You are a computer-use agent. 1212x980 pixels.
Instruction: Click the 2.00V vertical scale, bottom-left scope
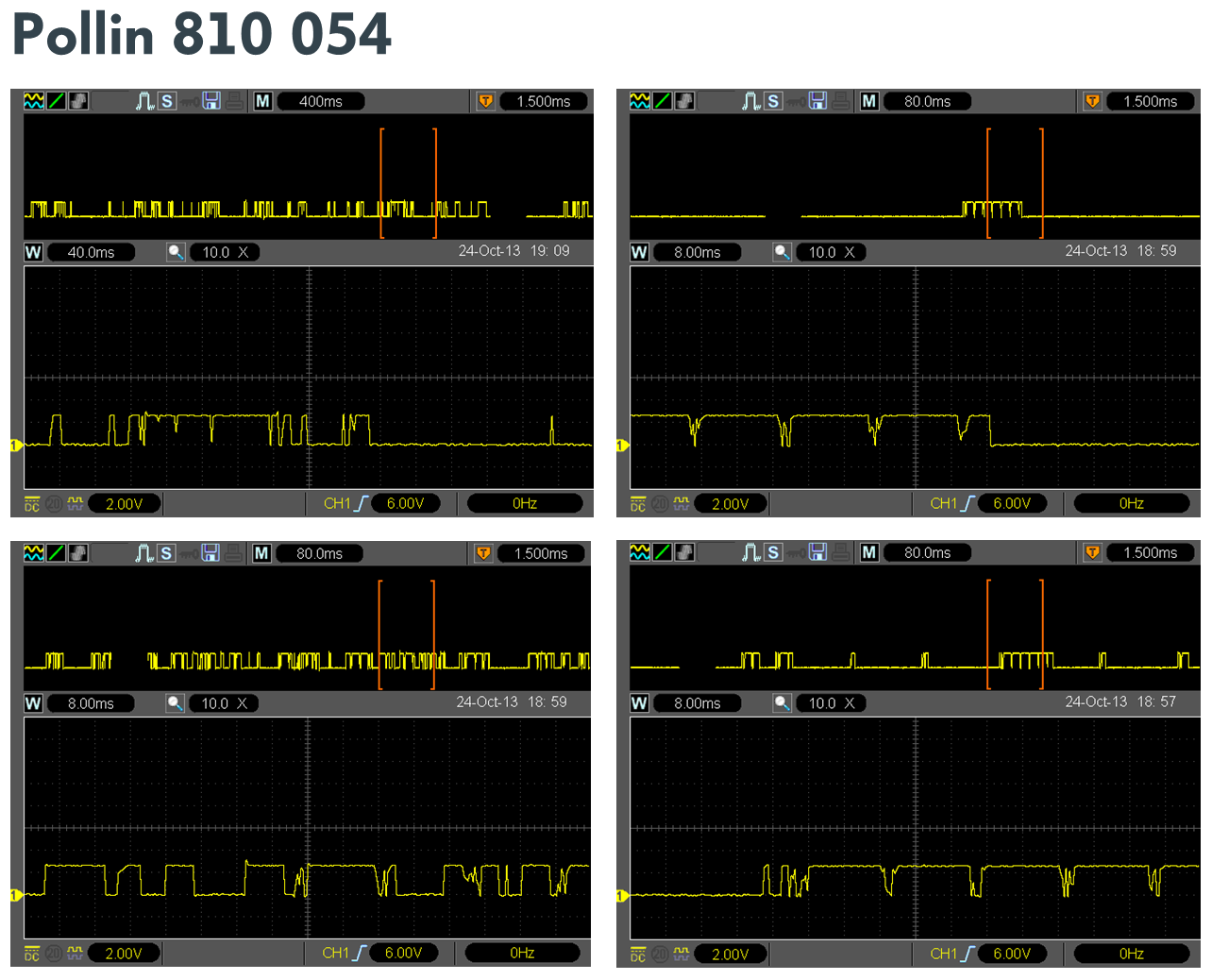click(x=124, y=954)
